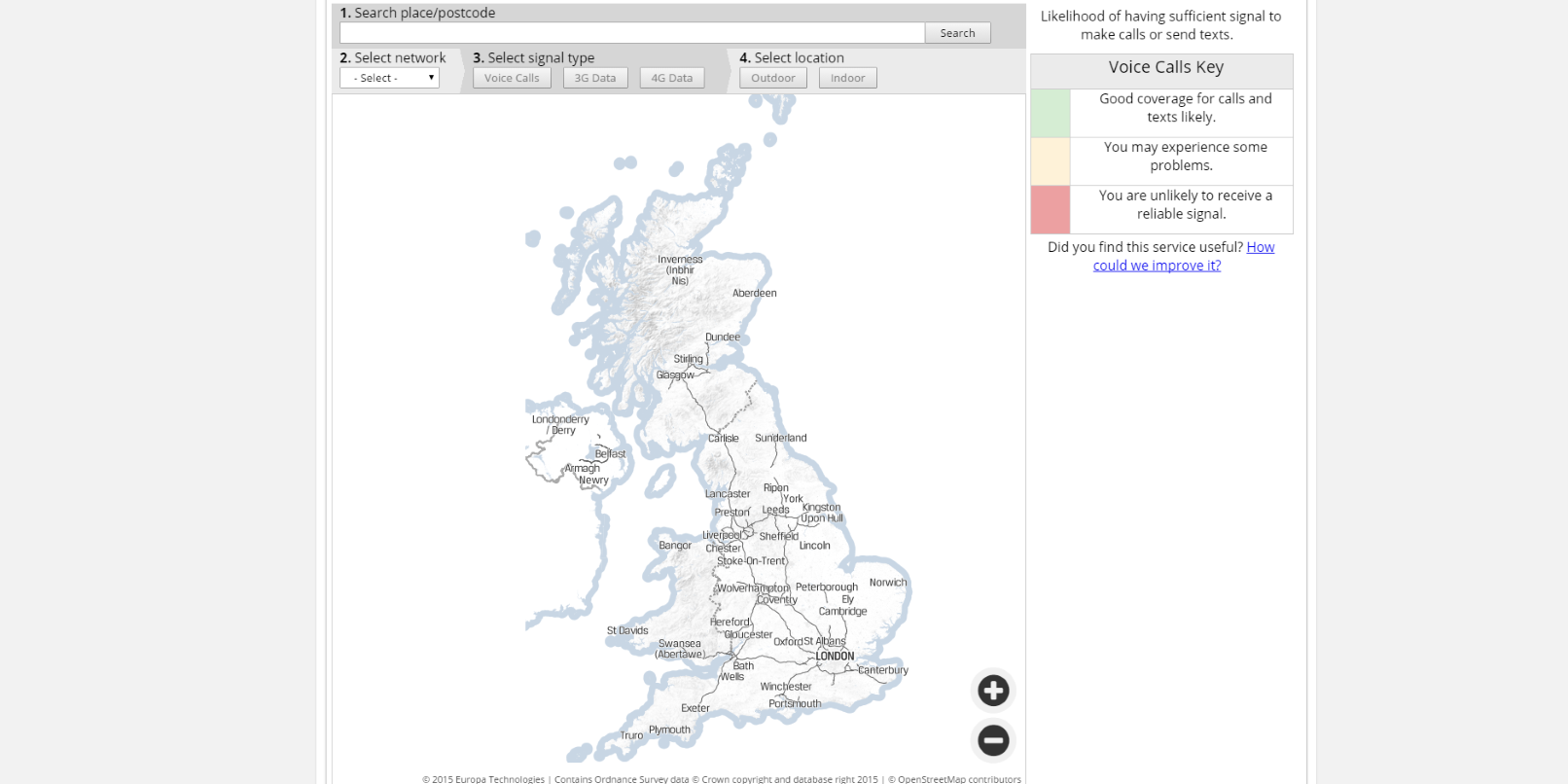The width and height of the screenshot is (1568, 784).
Task: Choose the Outdoor location option
Action: pos(773,78)
